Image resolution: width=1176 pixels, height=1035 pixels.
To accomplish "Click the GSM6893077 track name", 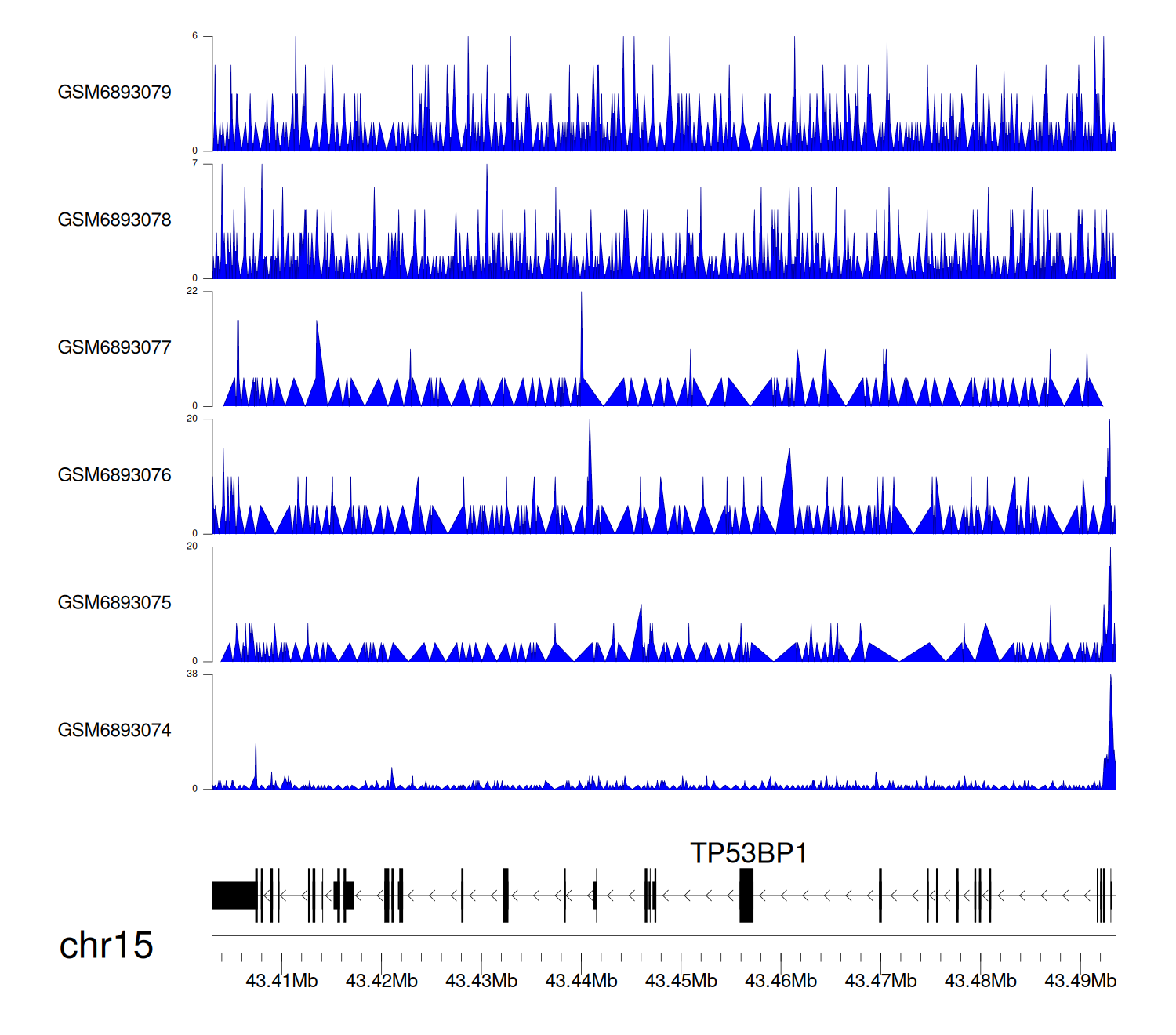I will [x=114, y=348].
